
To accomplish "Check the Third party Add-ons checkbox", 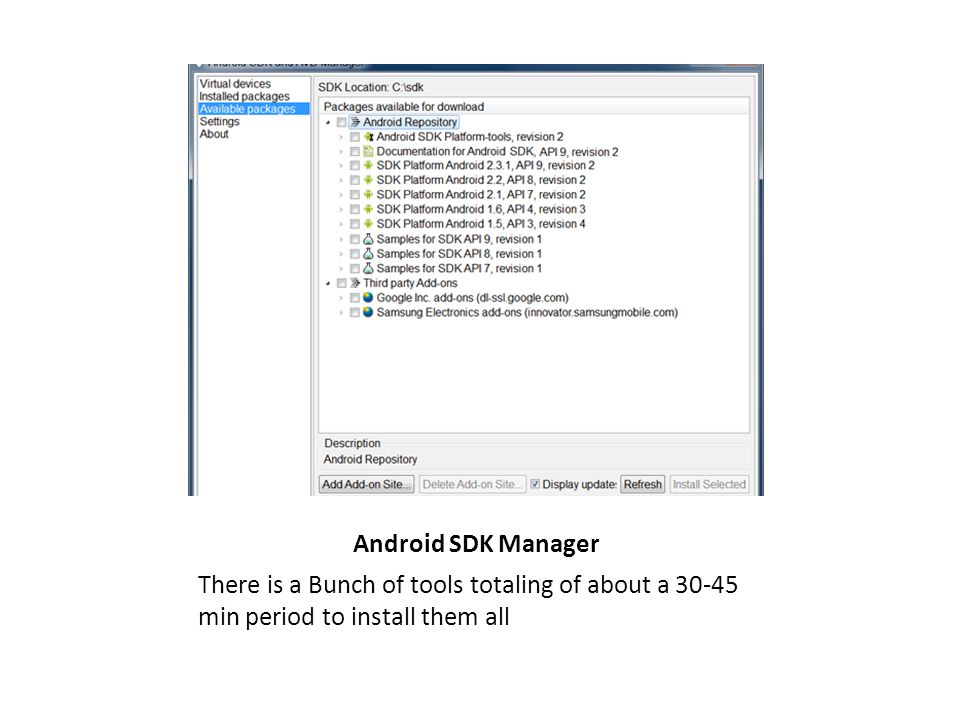I will click(x=342, y=283).
